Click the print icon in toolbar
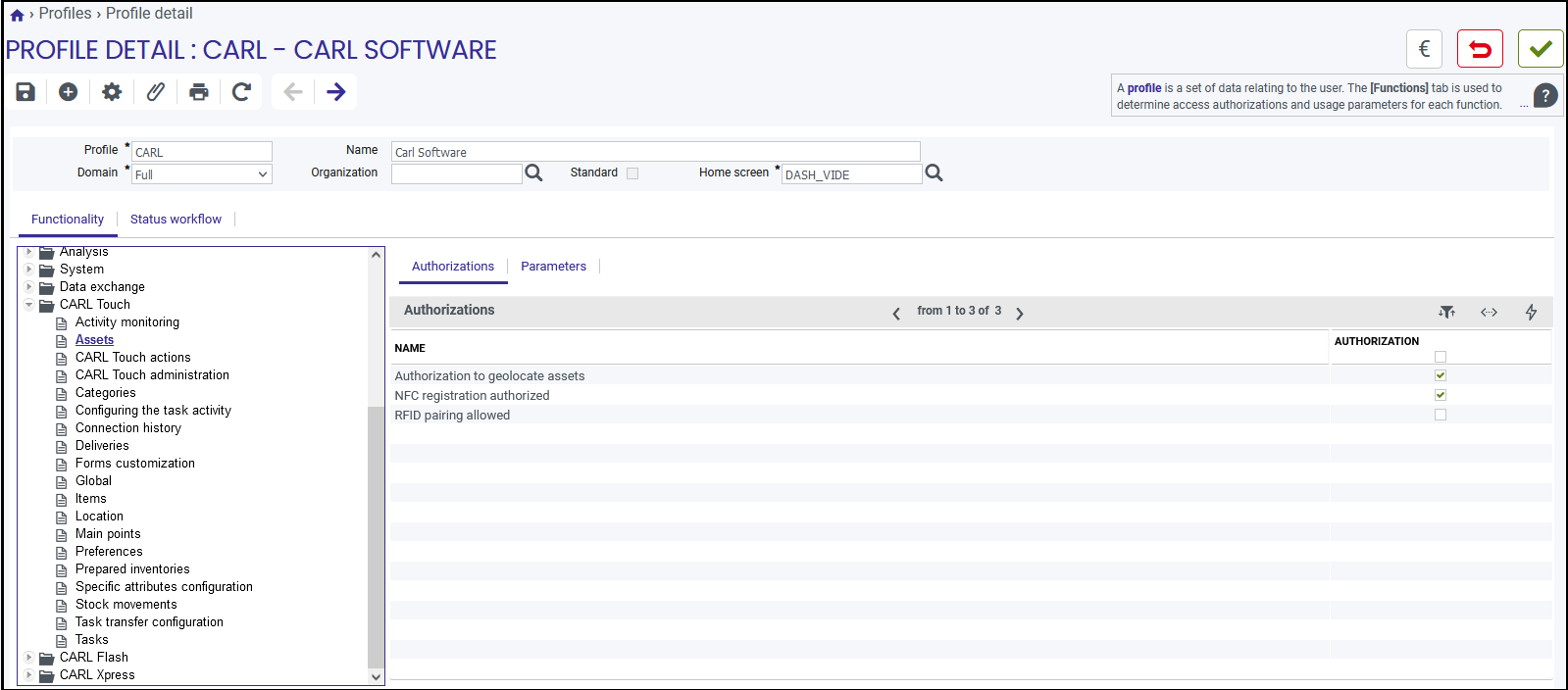This screenshot has width=1568, height=690. pos(199,92)
